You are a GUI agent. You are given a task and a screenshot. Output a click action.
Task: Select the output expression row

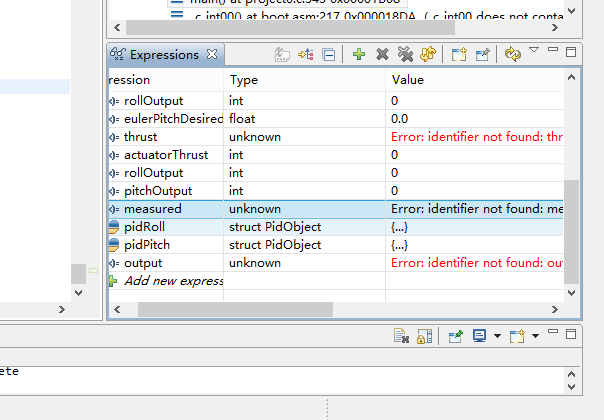[x=336, y=263]
